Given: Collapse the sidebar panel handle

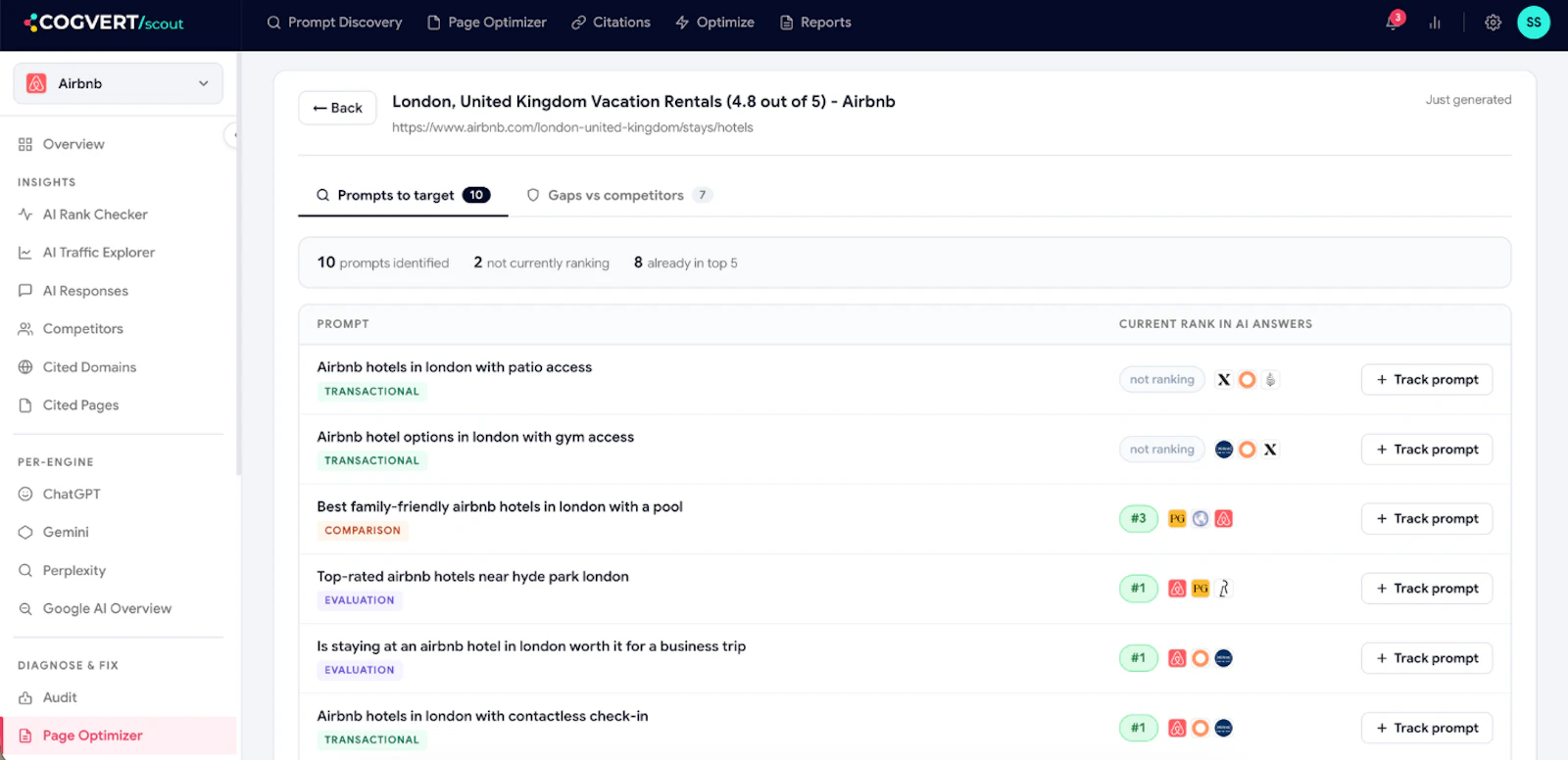Looking at the screenshot, I should [x=233, y=135].
